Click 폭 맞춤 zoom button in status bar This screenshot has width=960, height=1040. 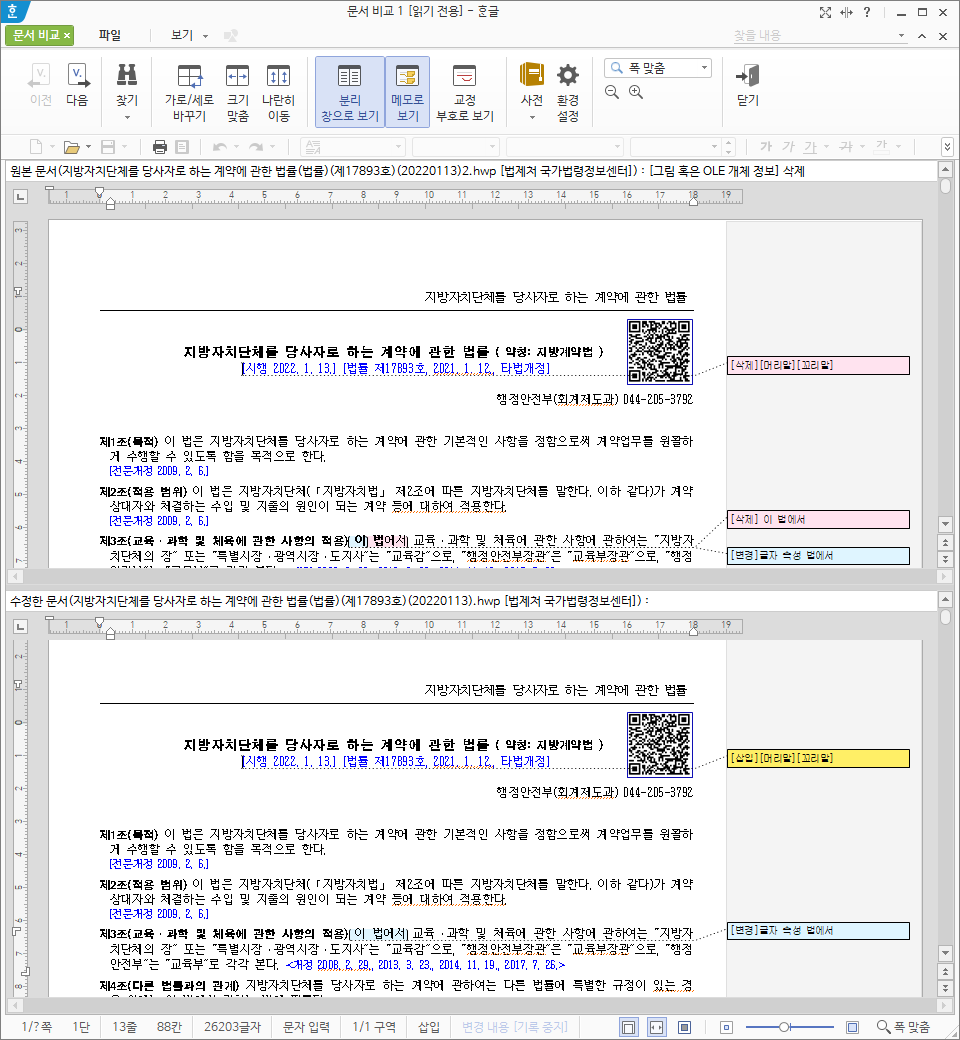(x=904, y=1027)
